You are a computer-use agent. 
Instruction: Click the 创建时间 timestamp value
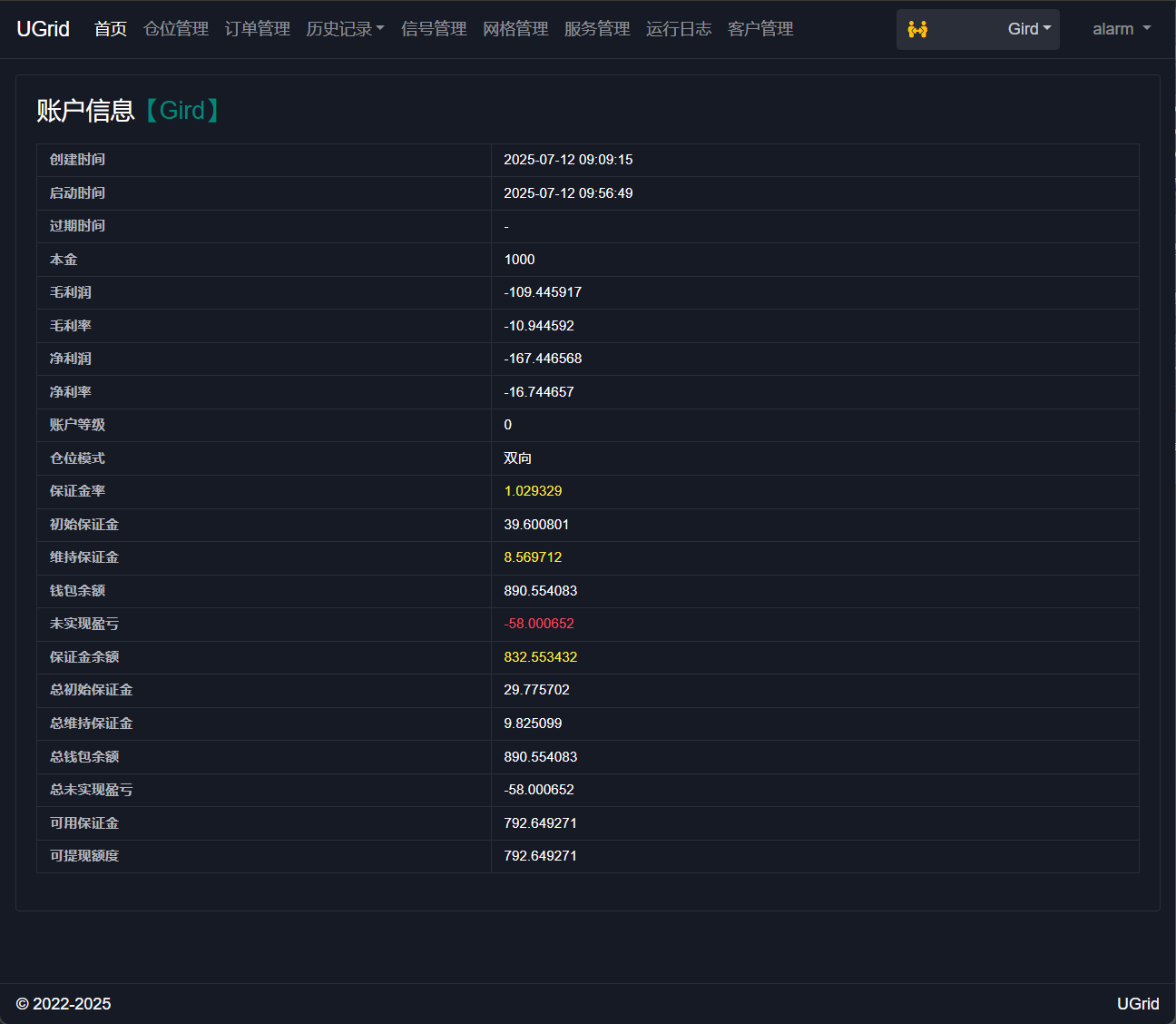tap(568, 160)
